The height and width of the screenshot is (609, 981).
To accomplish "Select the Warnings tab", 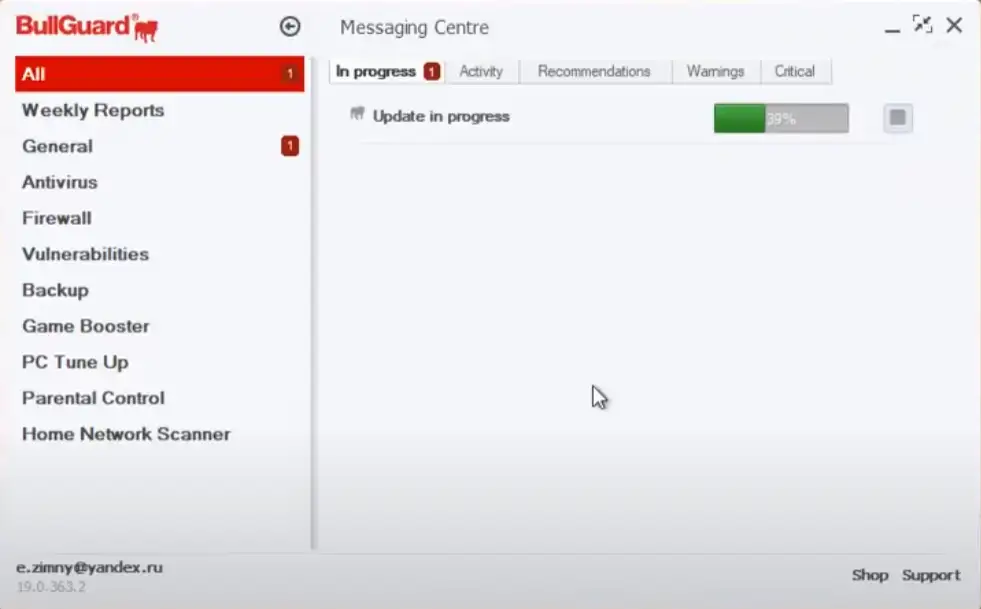I will 715,71.
